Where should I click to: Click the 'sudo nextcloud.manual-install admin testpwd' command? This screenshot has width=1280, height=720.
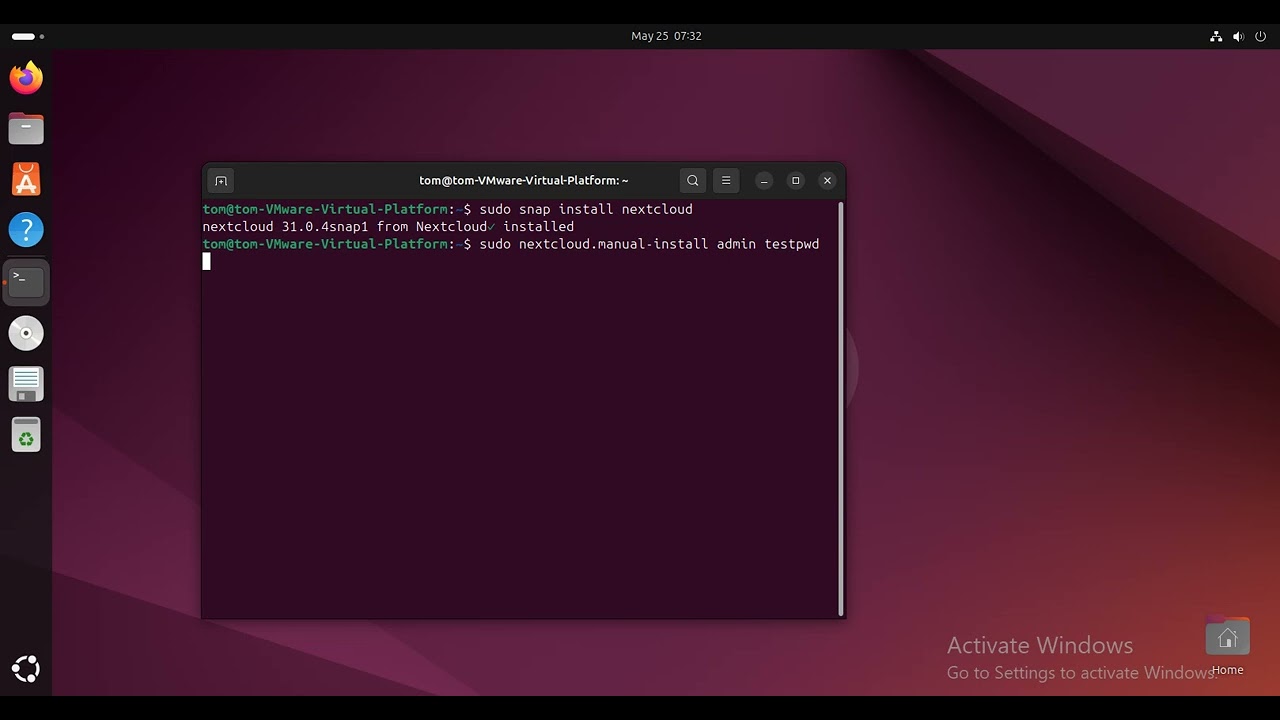pos(649,244)
